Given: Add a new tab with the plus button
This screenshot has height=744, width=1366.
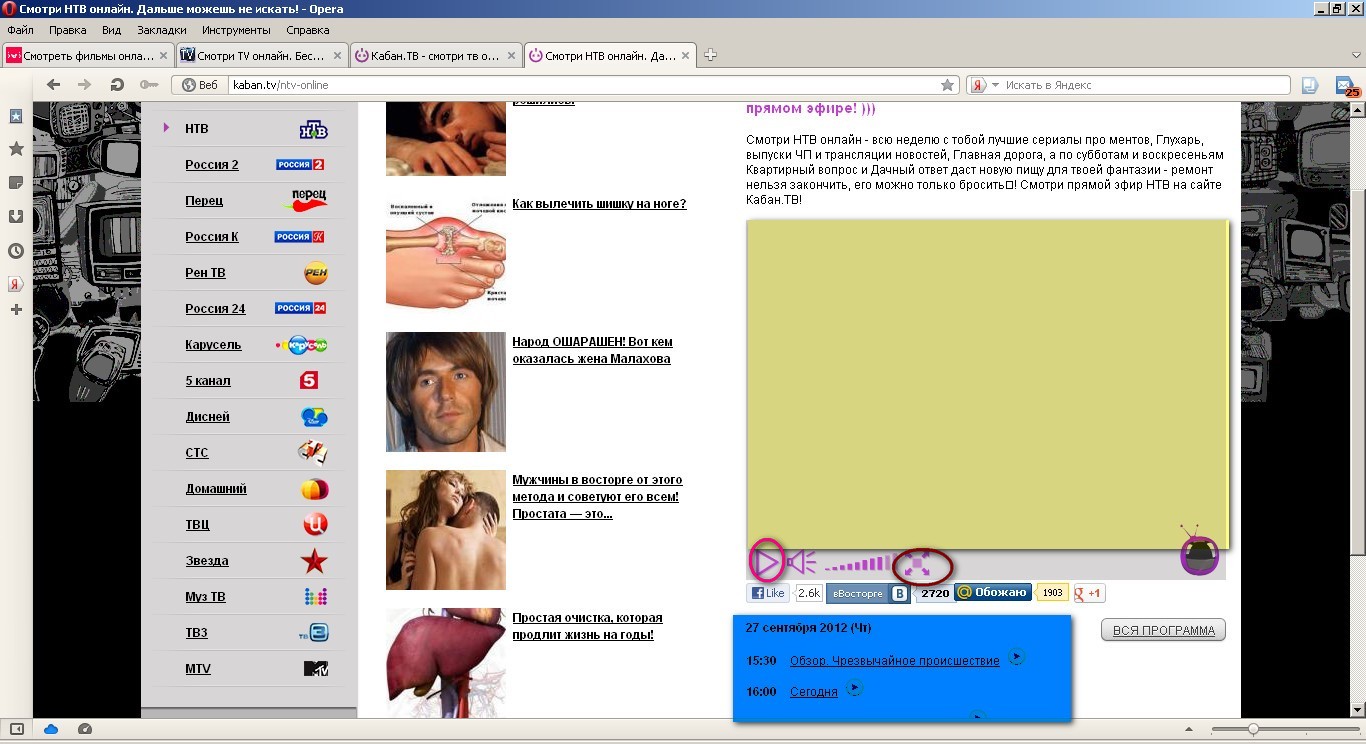Looking at the screenshot, I should point(711,55).
